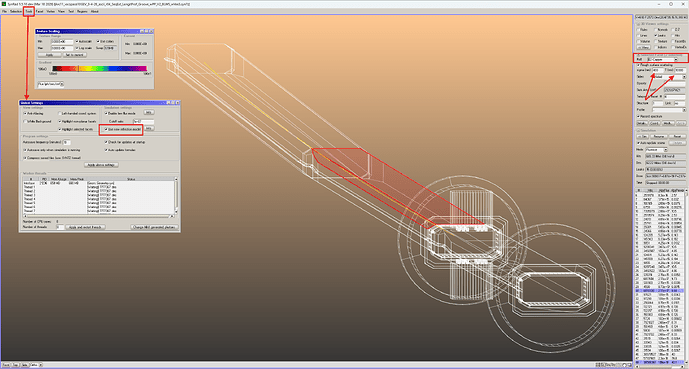Image resolution: width=689 pixels, height=369 pixels.
Task: Minimize the Texture Scaling dialog
Action: (142, 31)
